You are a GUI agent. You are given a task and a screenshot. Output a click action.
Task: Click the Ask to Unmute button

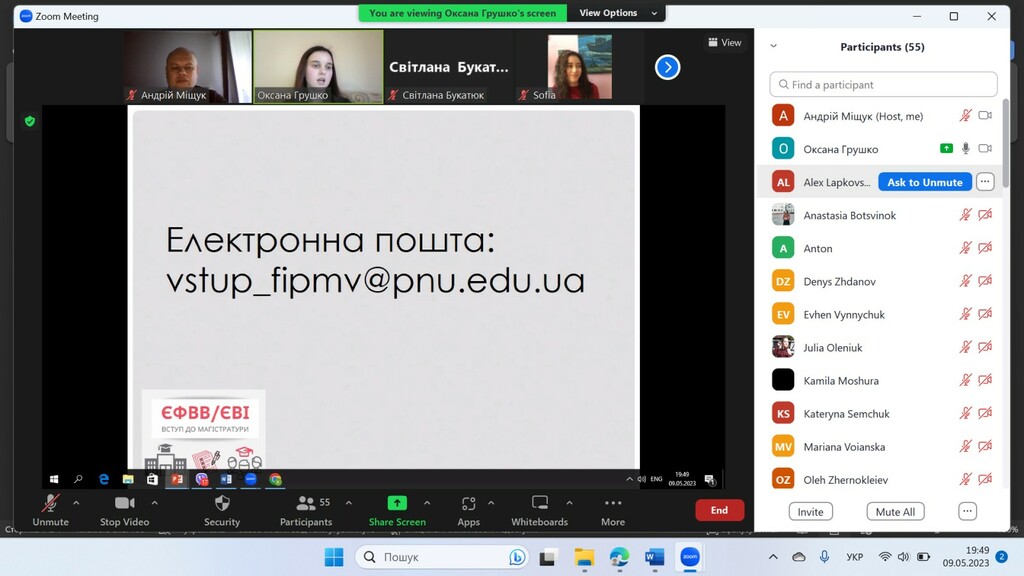(x=924, y=182)
